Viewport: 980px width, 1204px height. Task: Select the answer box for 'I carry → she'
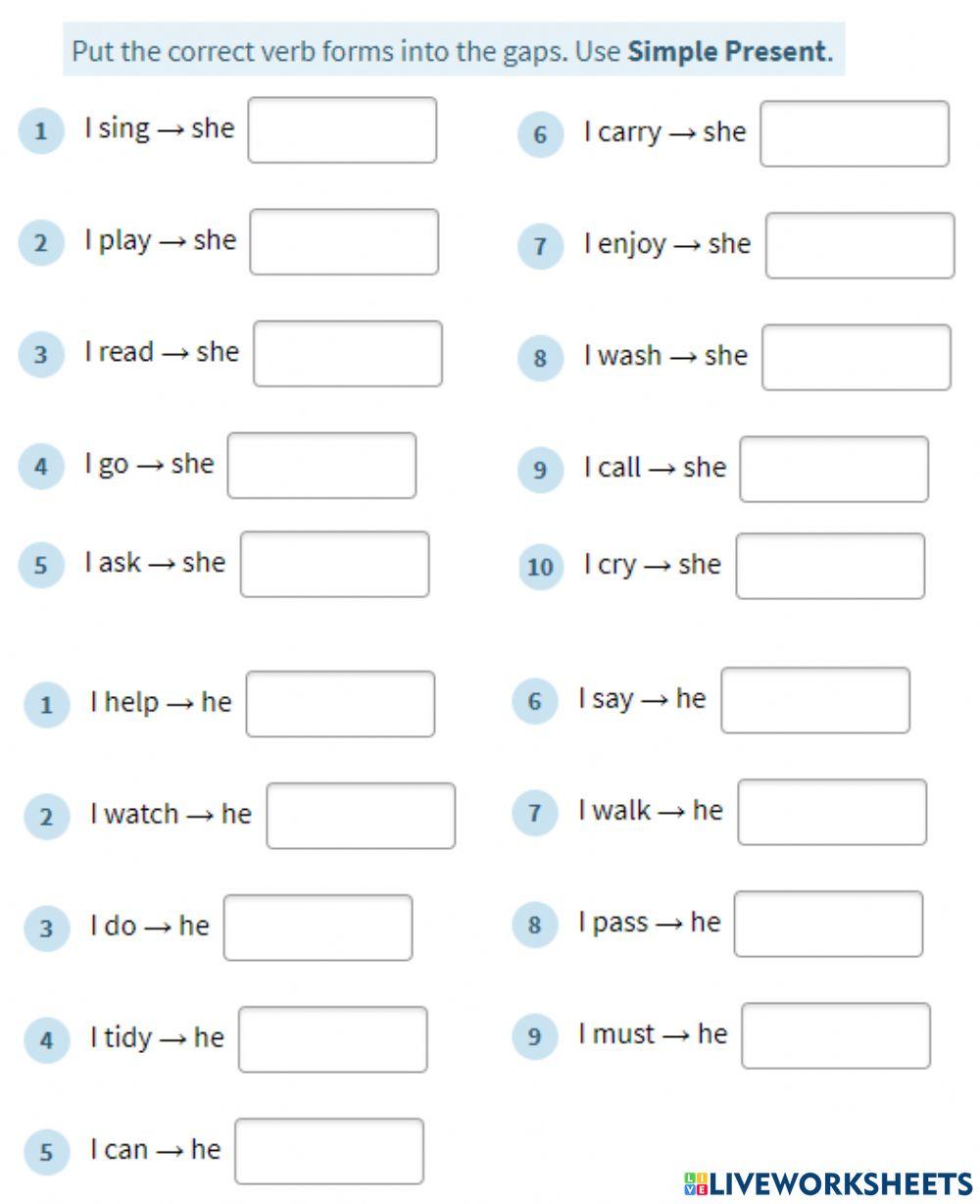(x=855, y=133)
